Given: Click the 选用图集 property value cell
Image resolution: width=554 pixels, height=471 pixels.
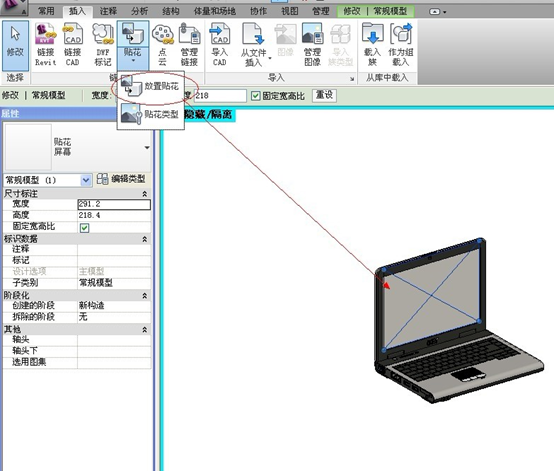Looking at the screenshot, I should pos(114,362).
